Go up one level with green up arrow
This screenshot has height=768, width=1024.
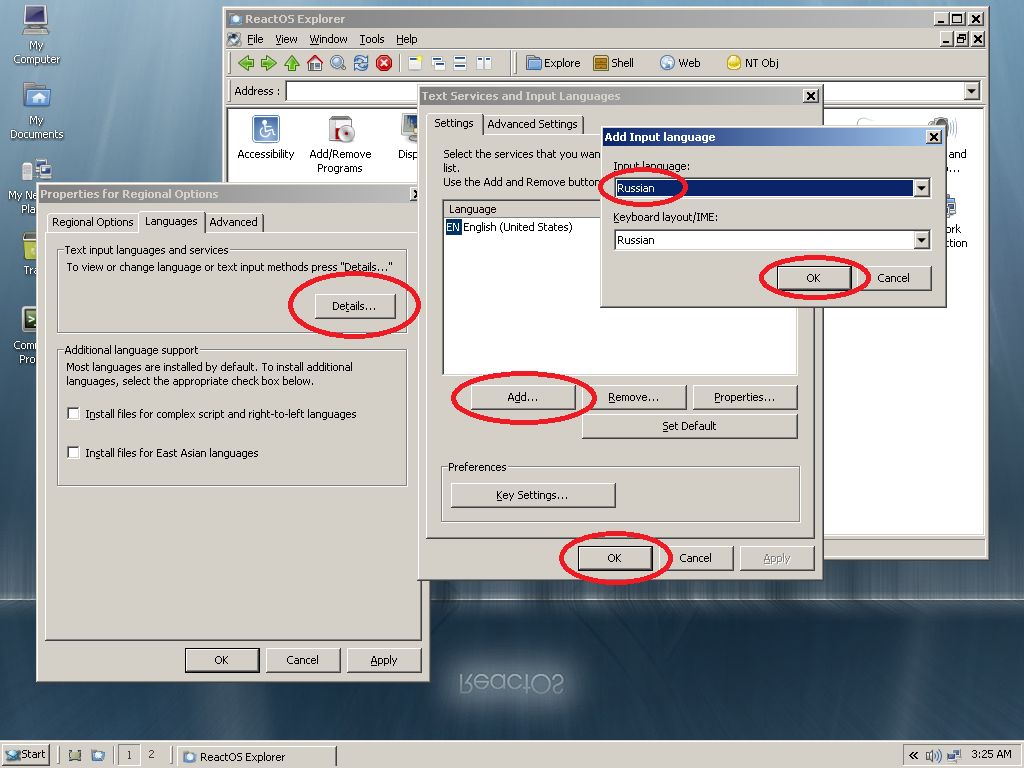click(292, 63)
